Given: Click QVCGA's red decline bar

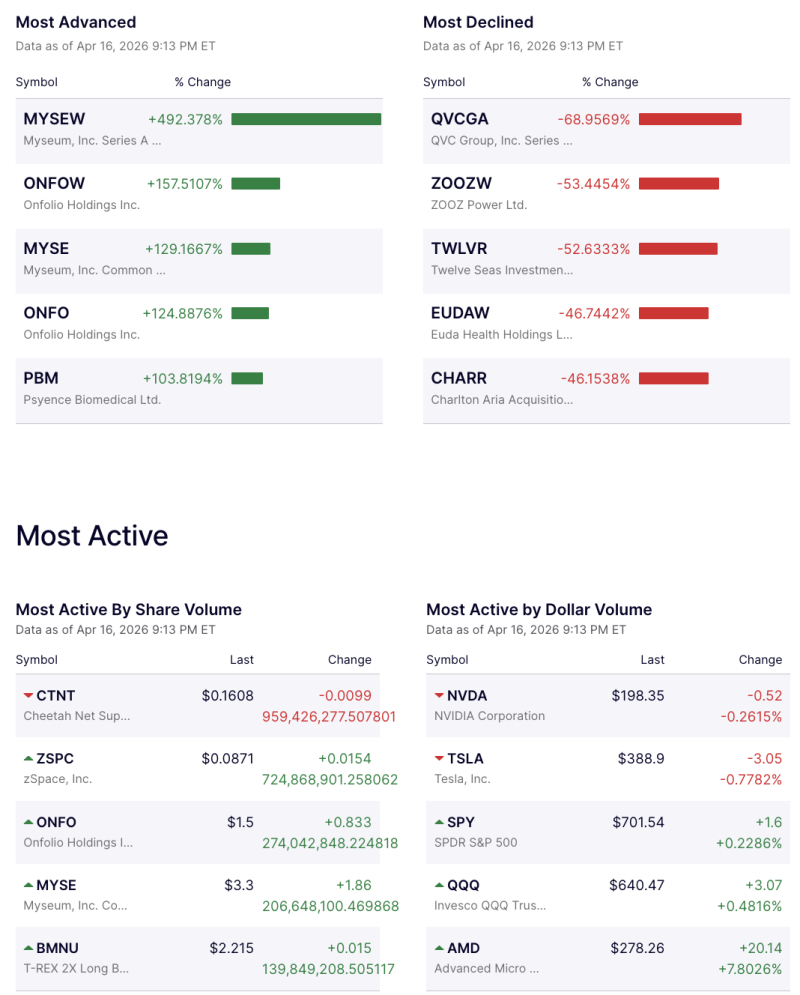Looking at the screenshot, I should [x=690, y=118].
